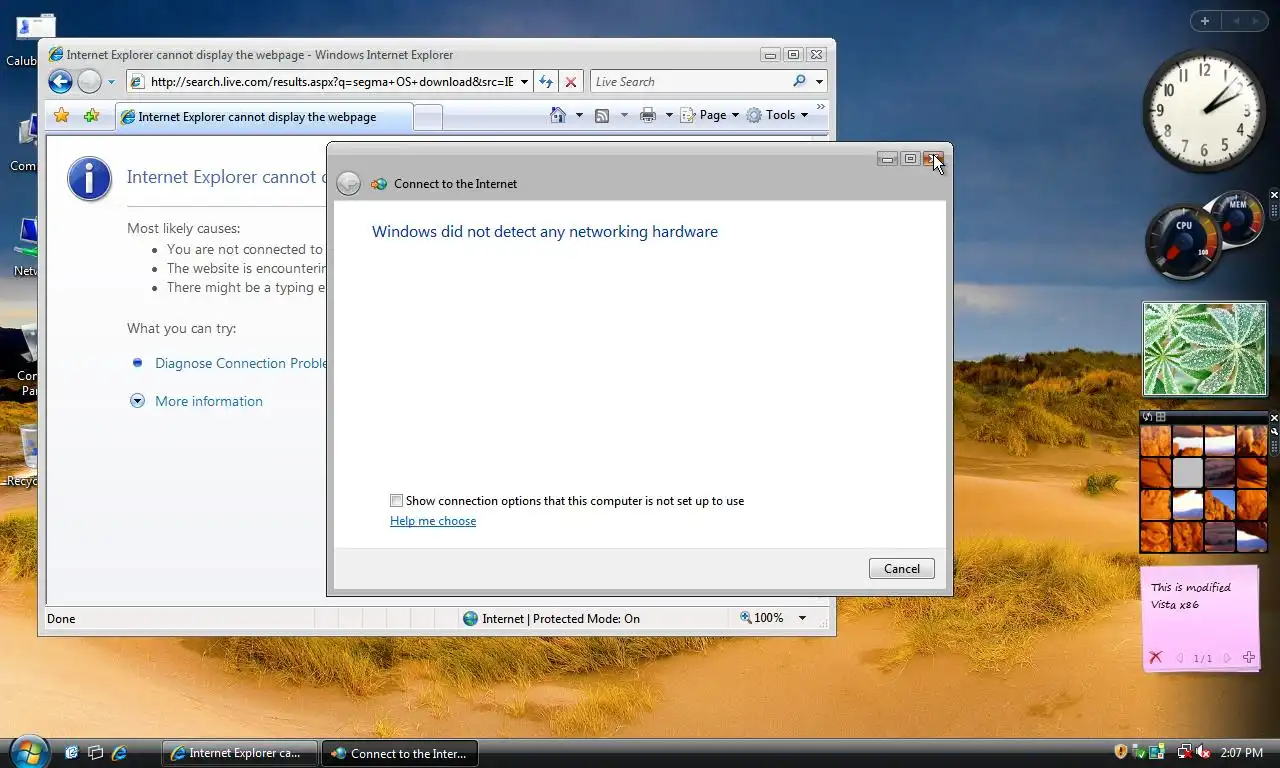Click the Live Search magnifier icon
Image resolution: width=1280 pixels, height=768 pixels.
click(x=799, y=82)
